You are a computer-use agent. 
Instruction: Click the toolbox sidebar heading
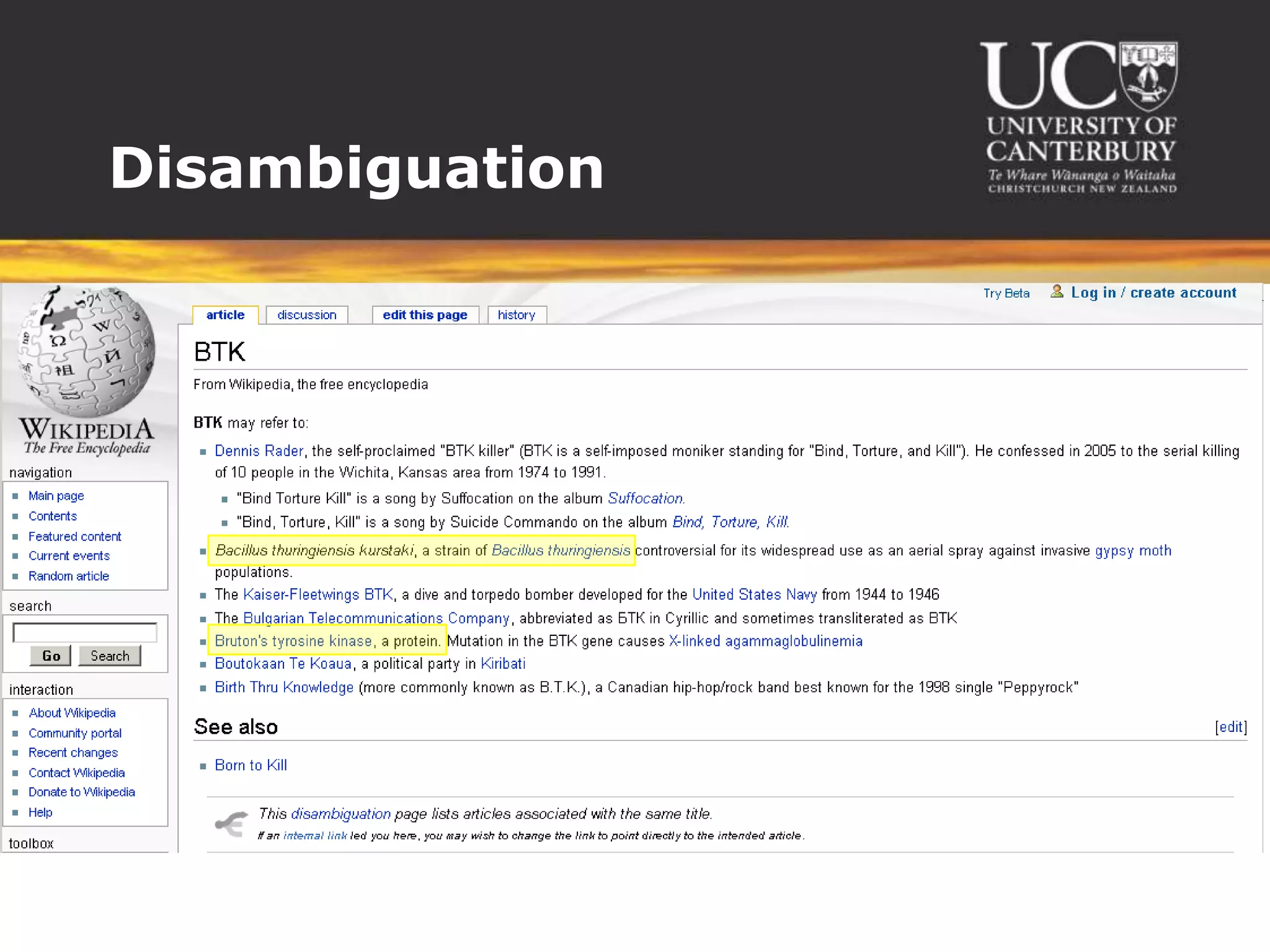coord(31,844)
